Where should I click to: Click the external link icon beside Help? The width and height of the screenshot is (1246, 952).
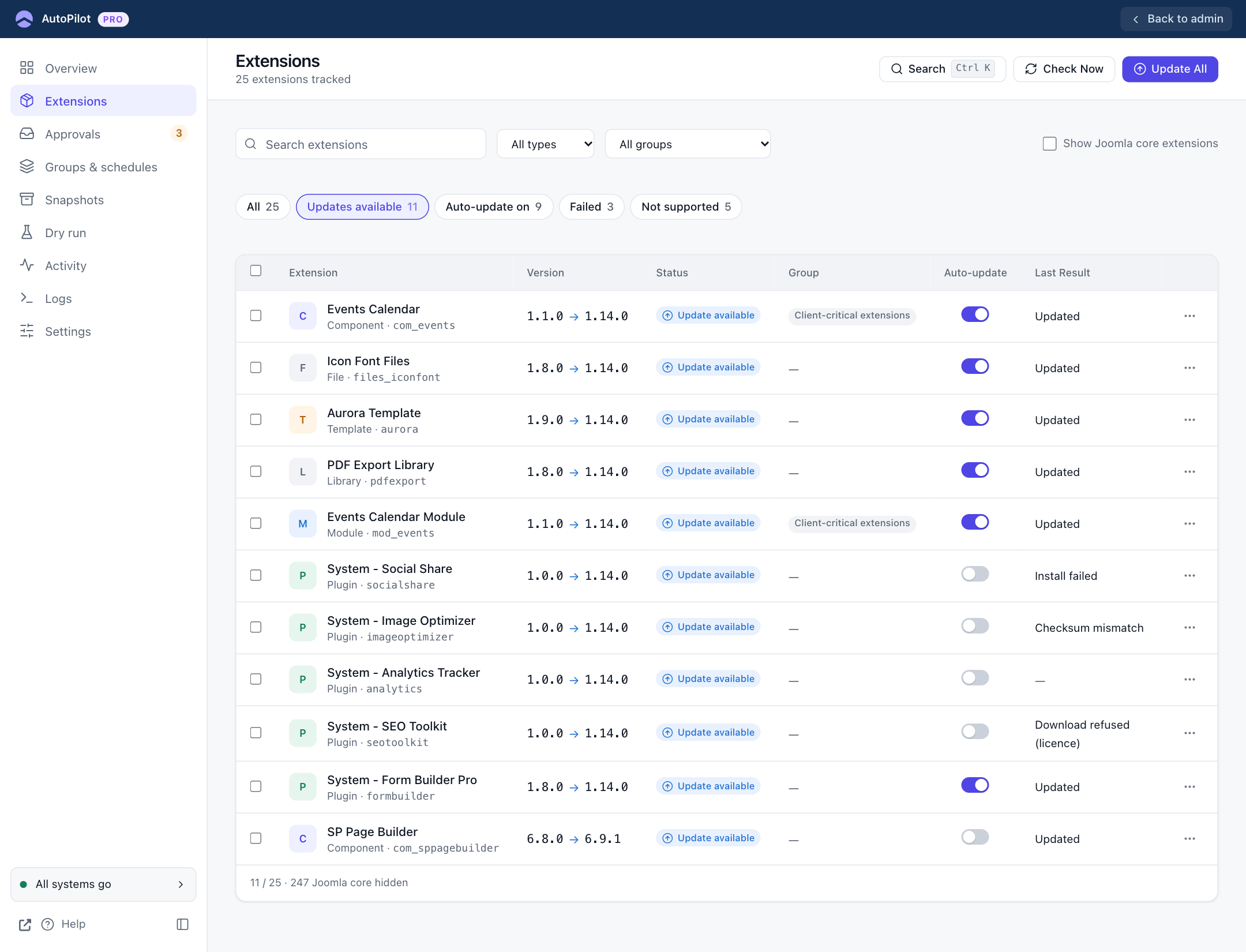click(25, 925)
